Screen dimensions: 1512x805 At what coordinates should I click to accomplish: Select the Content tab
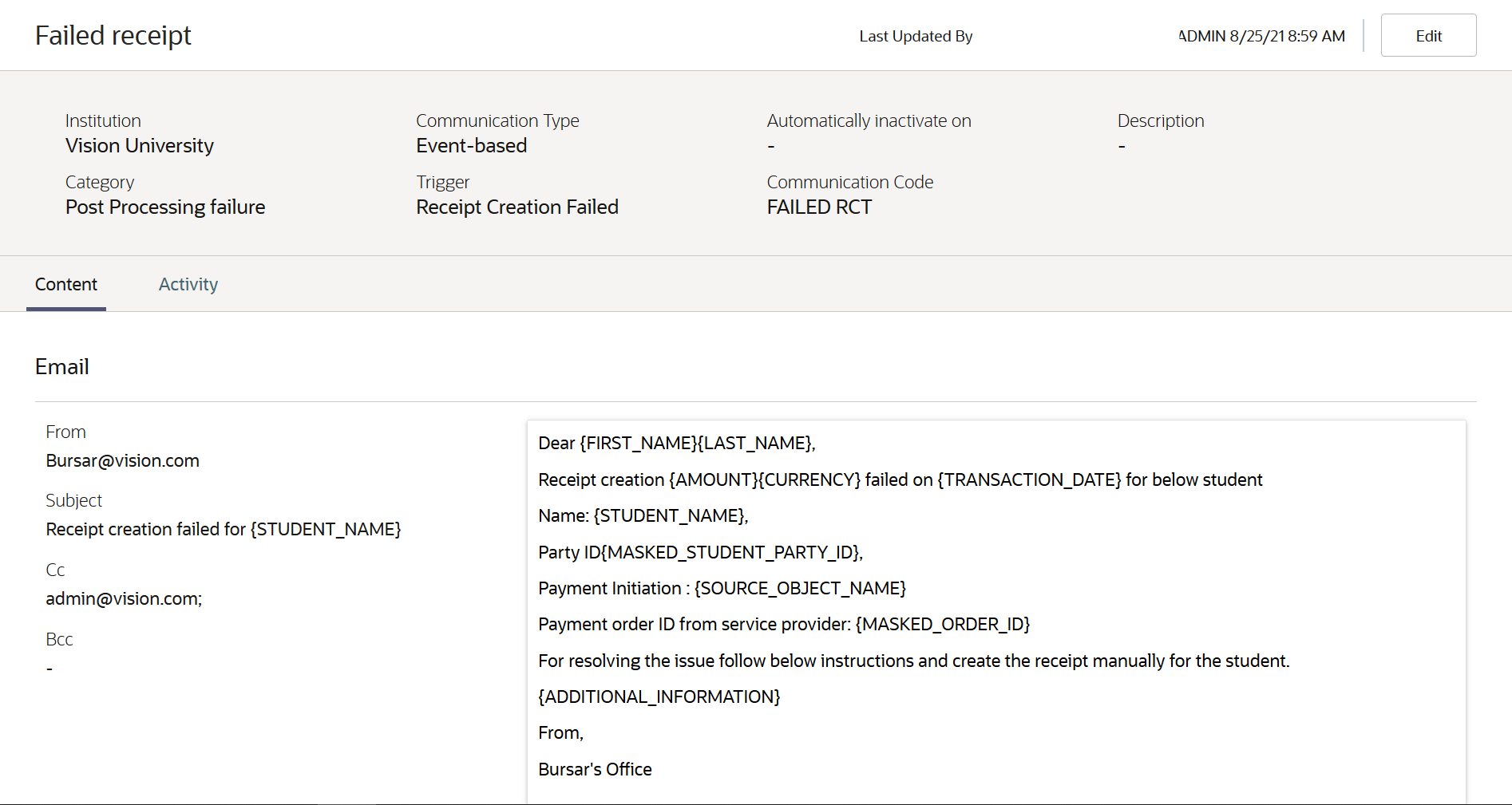66,285
